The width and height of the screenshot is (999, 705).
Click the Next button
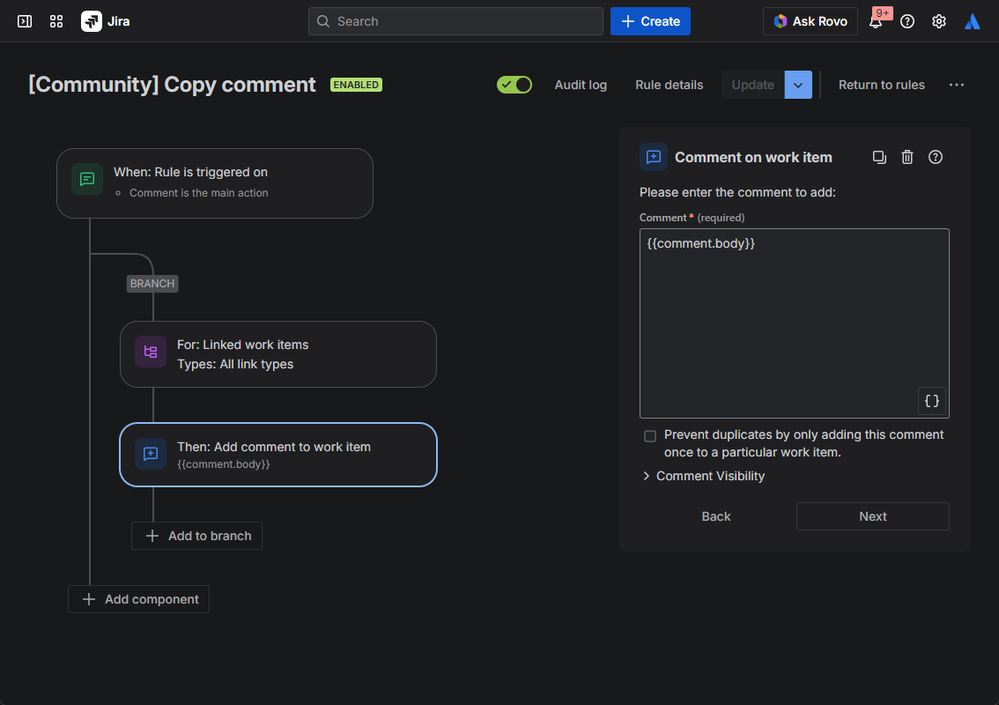coord(872,516)
